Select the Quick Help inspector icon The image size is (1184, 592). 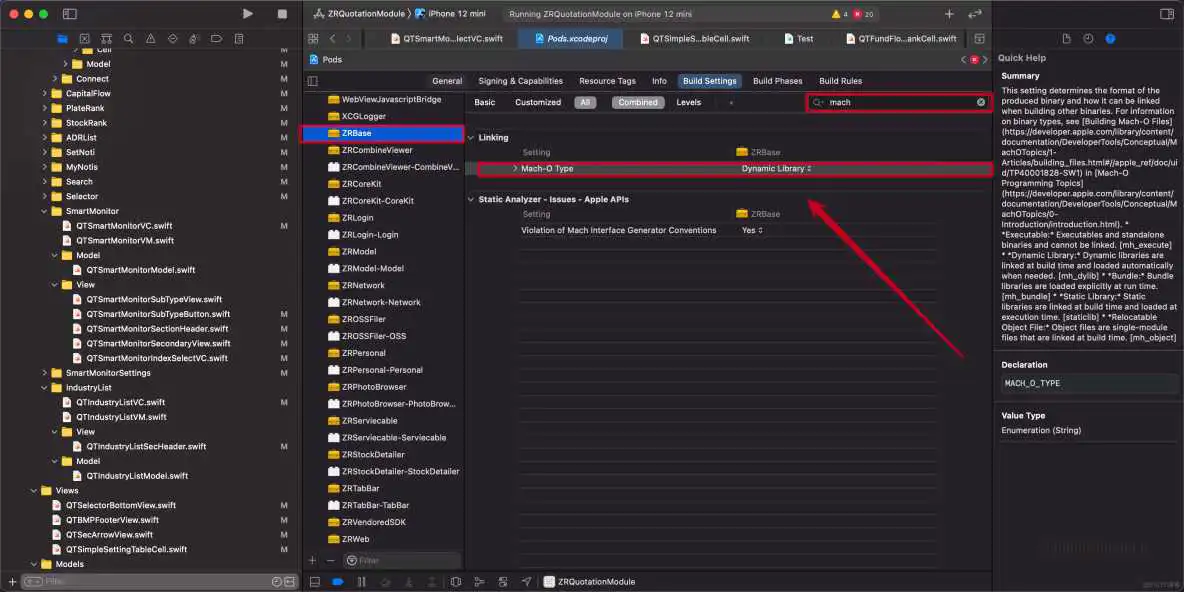(1110, 39)
